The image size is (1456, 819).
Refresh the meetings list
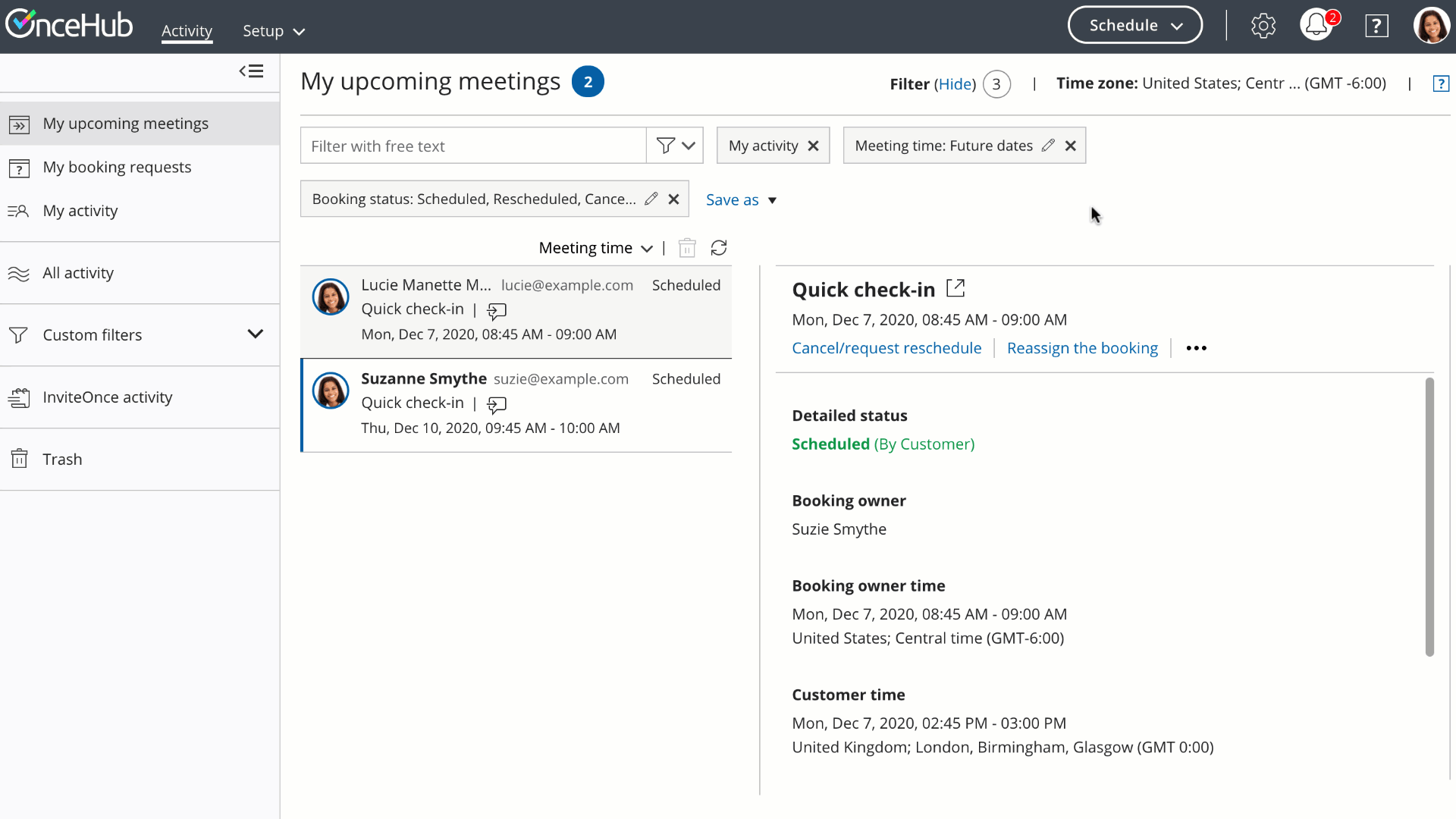click(x=718, y=248)
